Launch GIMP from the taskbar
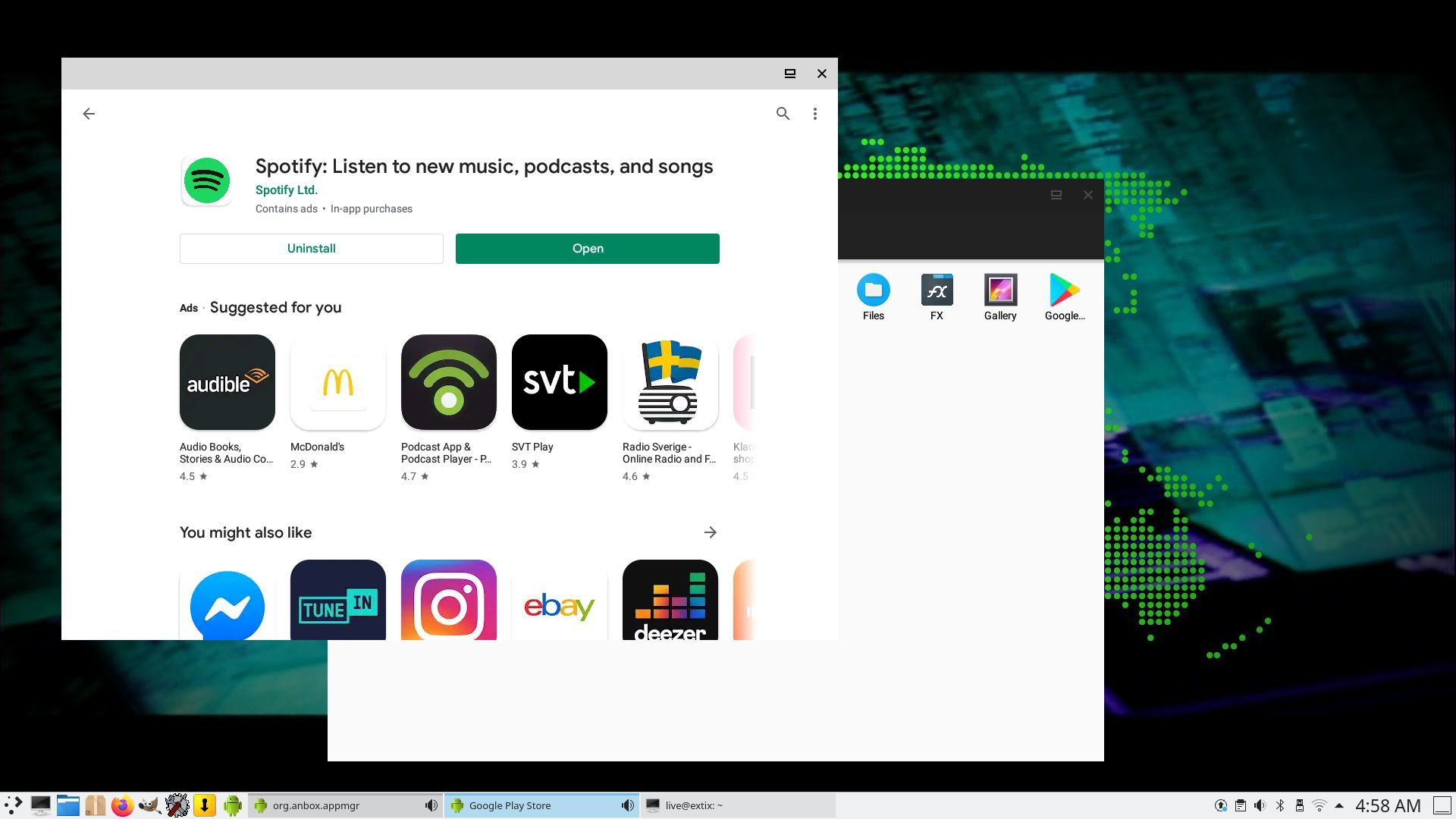1456x819 pixels. click(x=149, y=805)
